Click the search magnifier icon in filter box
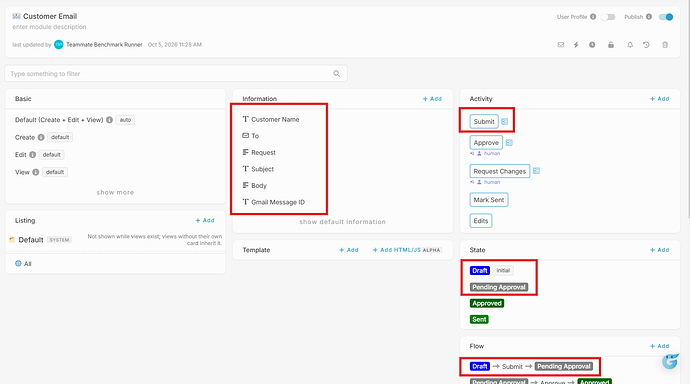Image resolution: width=690 pixels, height=384 pixels. click(x=337, y=73)
